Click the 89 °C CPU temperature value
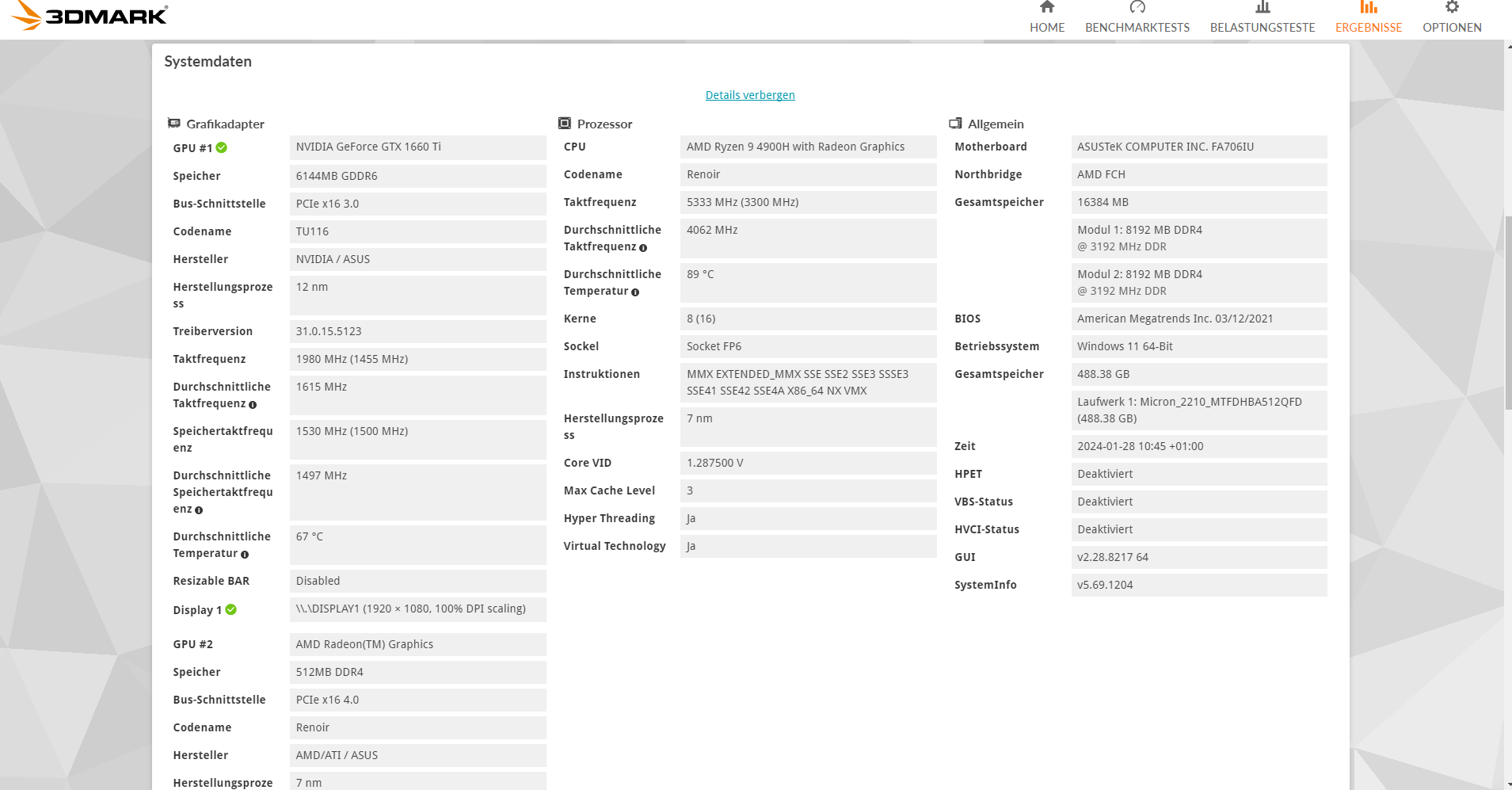Viewport: 1512px width, 790px height. point(808,283)
